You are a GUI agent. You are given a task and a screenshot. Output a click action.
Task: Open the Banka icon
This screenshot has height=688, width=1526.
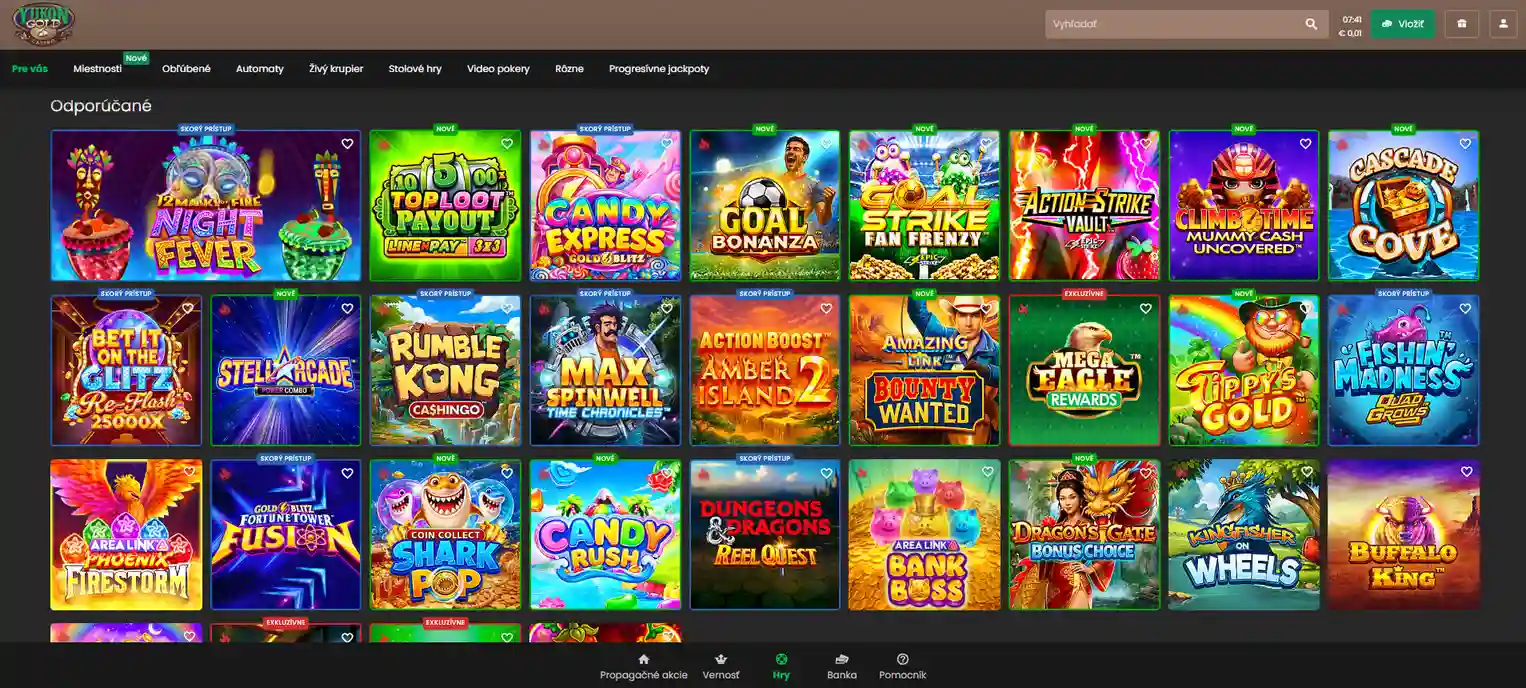tap(842, 659)
